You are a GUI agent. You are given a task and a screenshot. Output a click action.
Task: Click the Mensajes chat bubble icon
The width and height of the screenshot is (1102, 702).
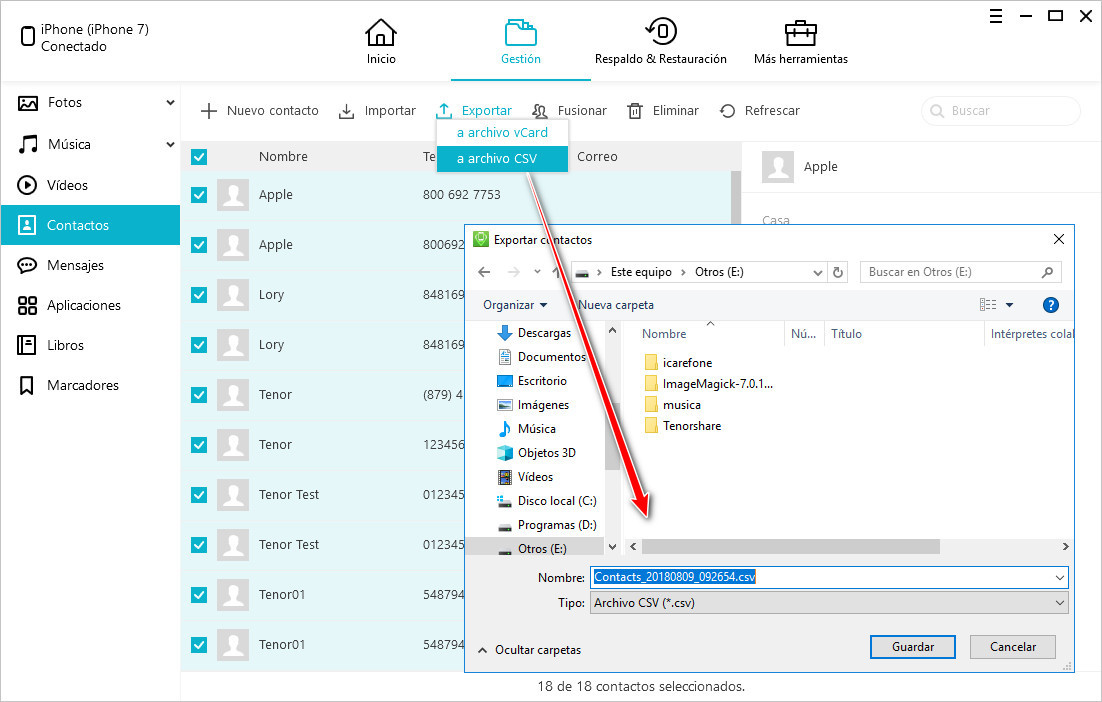tap(27, 265)
